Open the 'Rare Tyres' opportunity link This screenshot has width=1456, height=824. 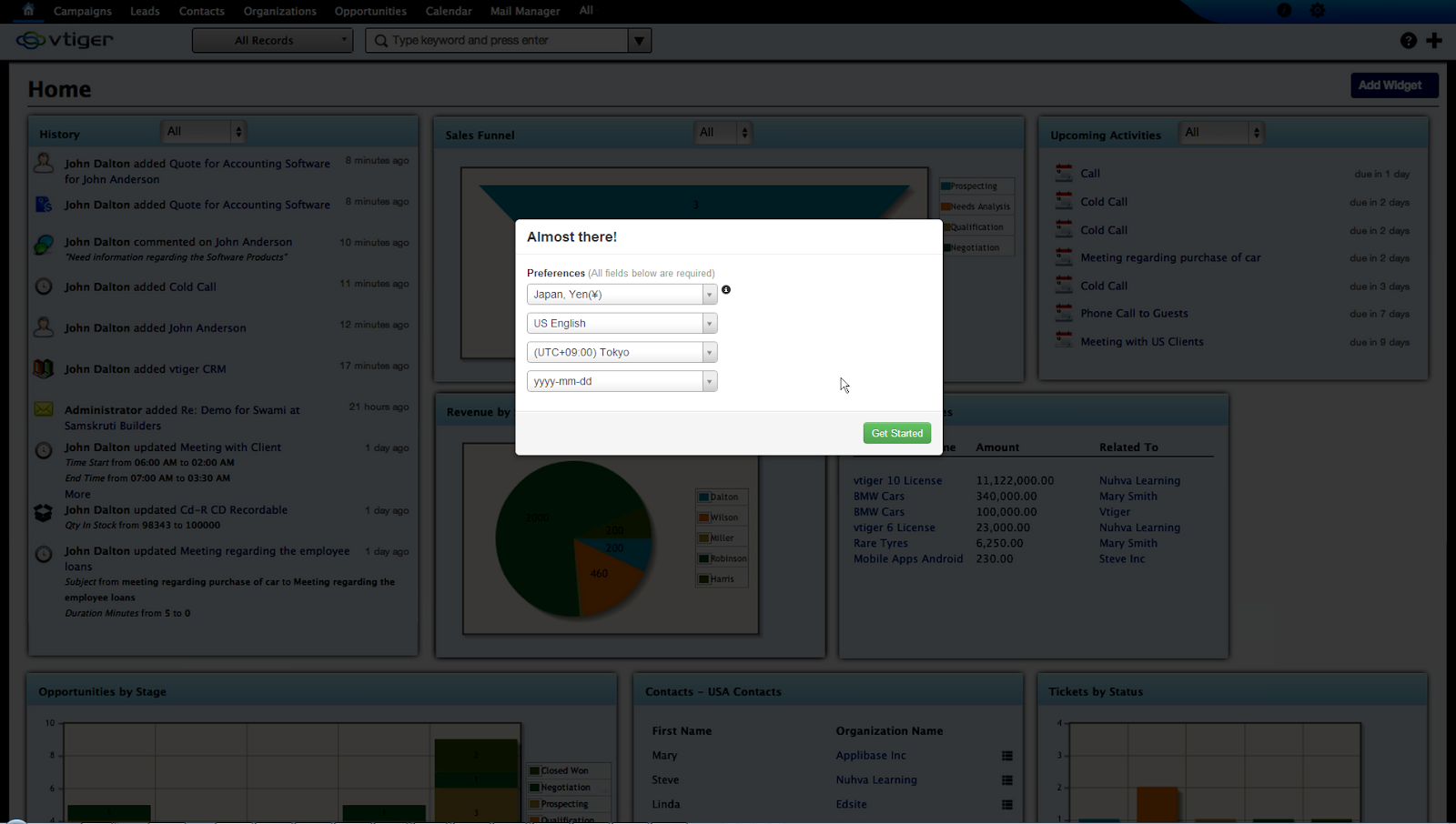(x=881, y=543)
